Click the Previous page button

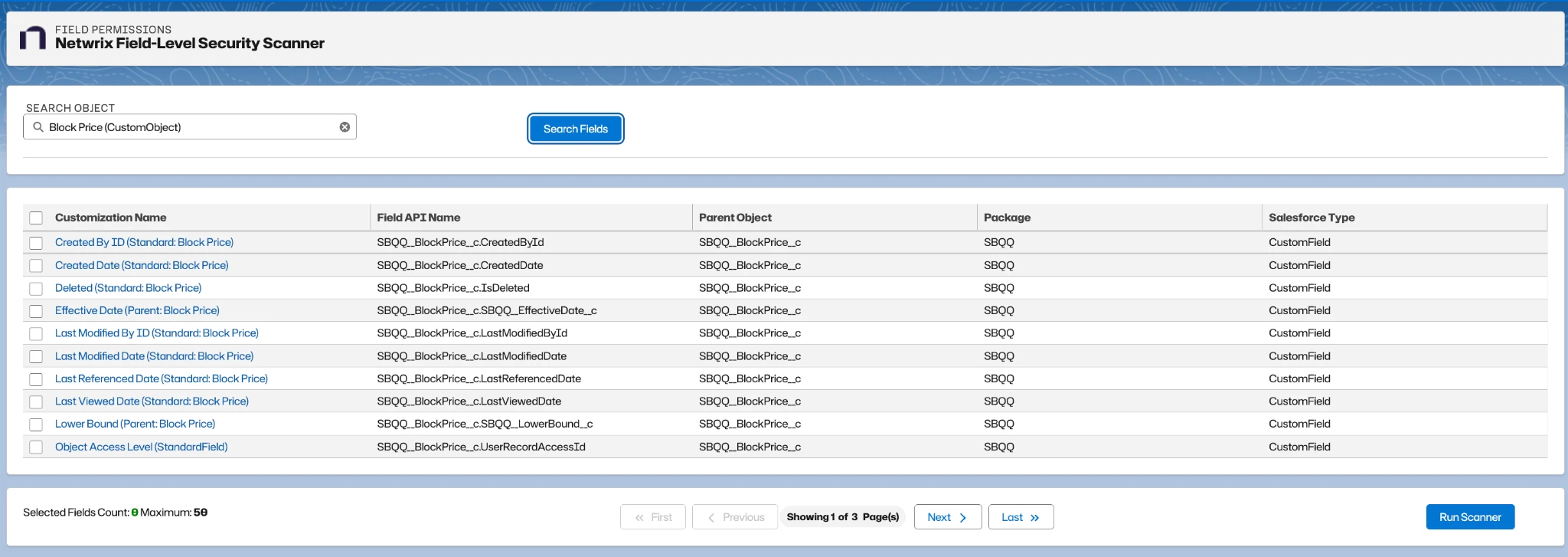[x=735, y=517]
